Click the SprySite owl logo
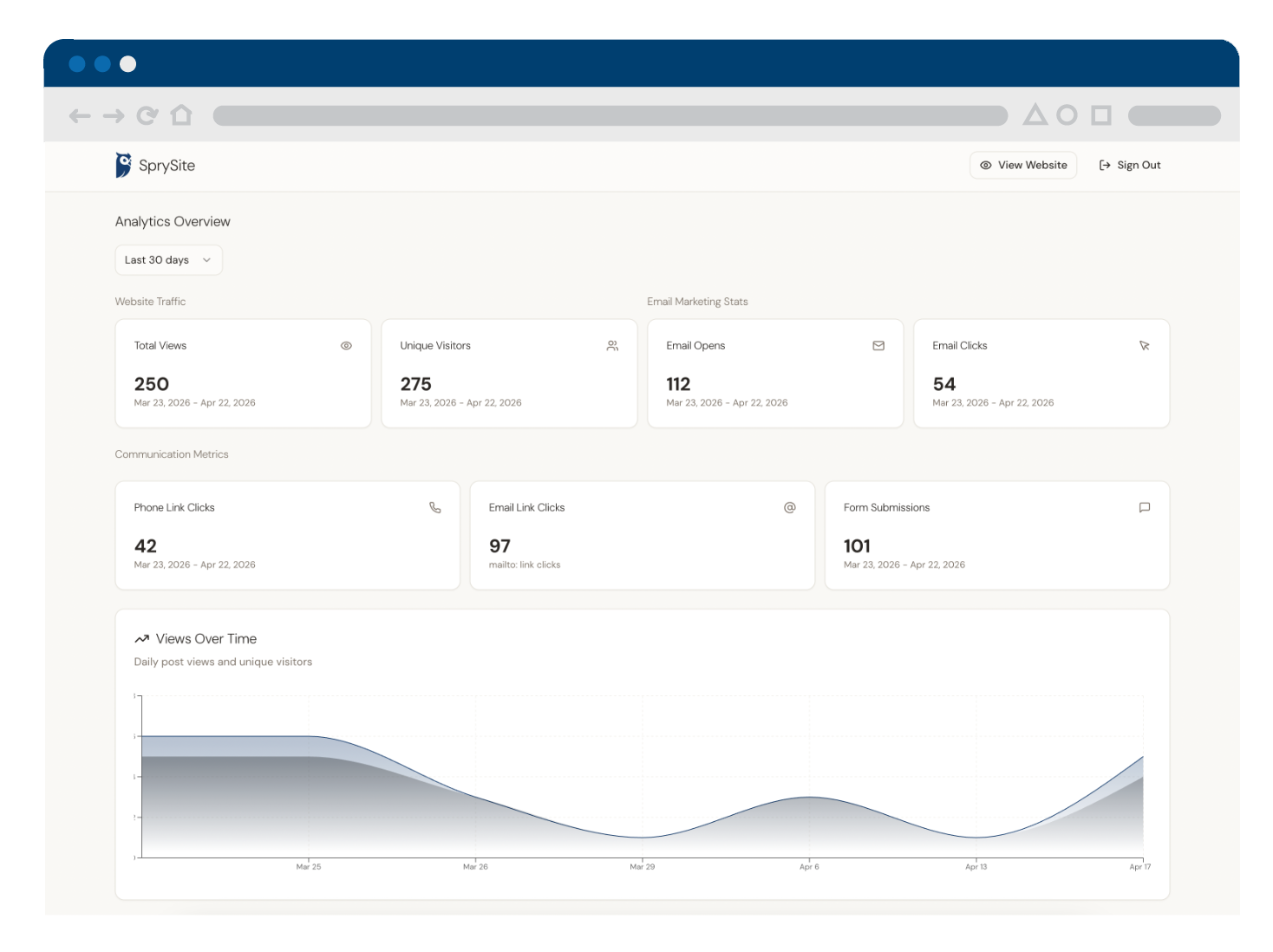This screenshot has width=1273, height=952. coord(124,165)
